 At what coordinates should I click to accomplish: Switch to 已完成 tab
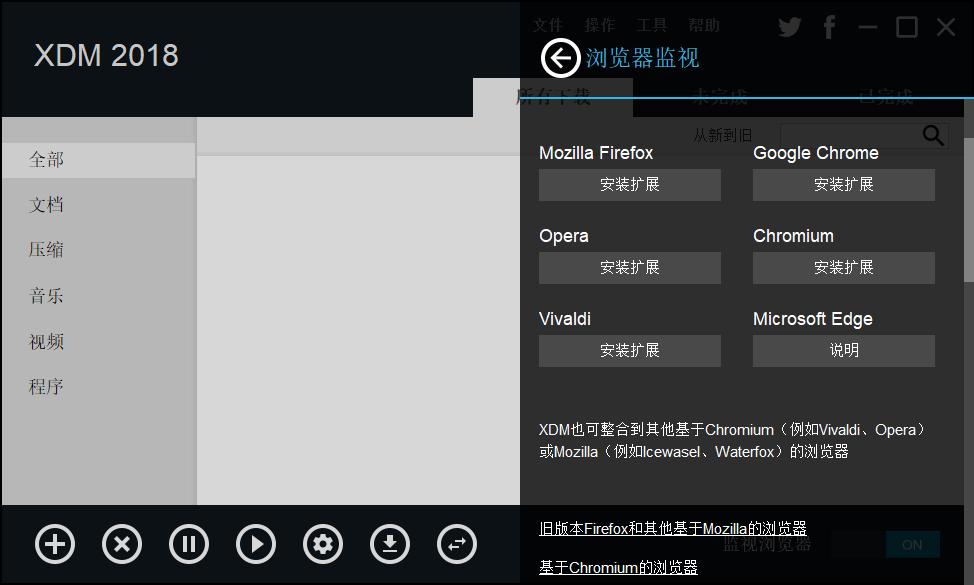pos(886,98)
